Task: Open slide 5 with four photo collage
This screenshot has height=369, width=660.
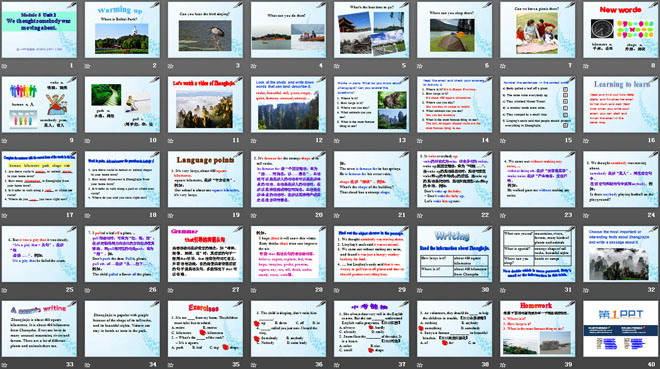Action: point(371,30)
